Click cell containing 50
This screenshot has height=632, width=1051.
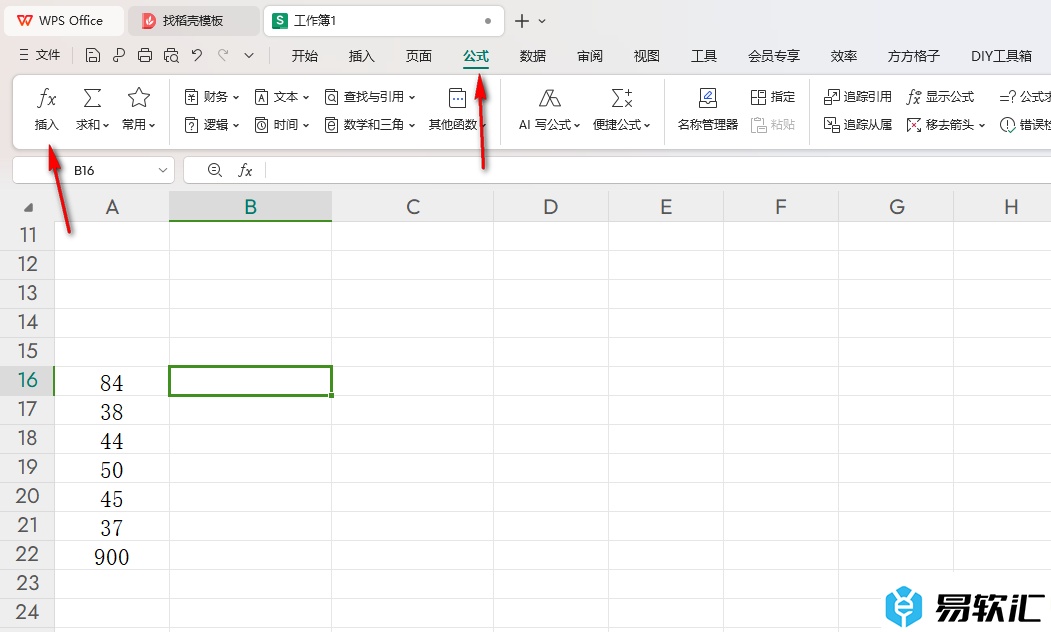(112, 469)
